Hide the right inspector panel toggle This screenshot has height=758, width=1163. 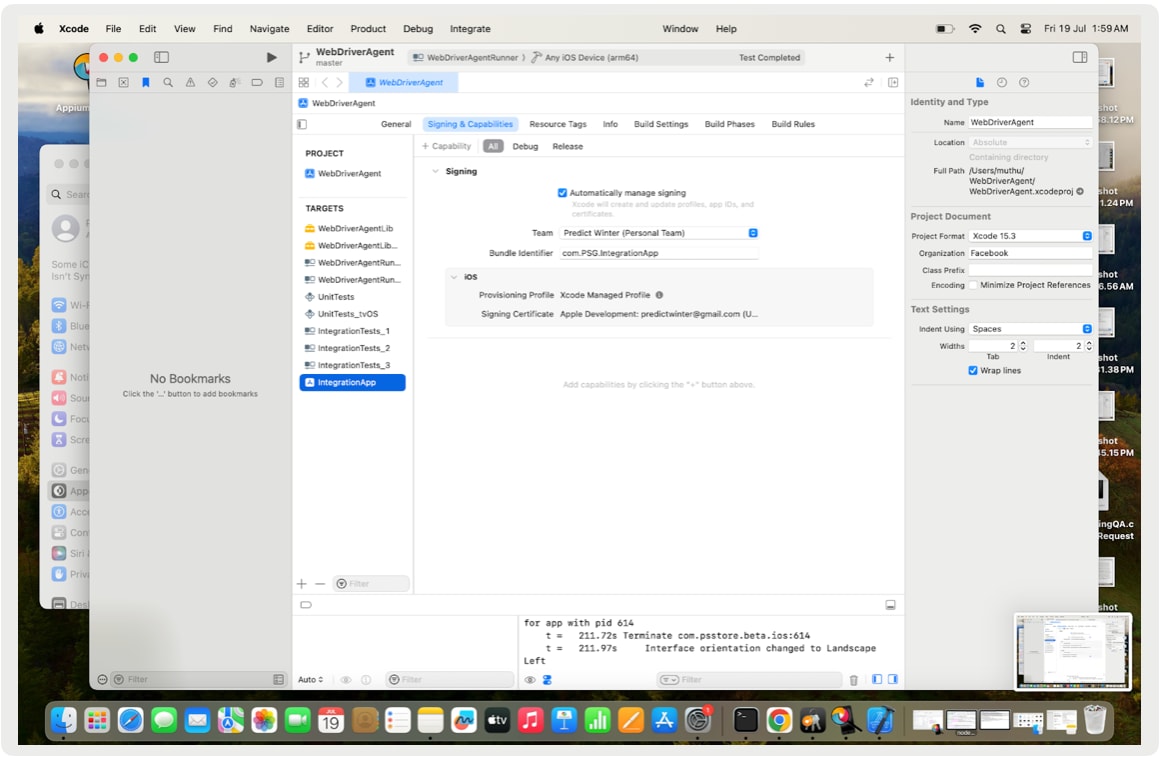pos(1079,58)
